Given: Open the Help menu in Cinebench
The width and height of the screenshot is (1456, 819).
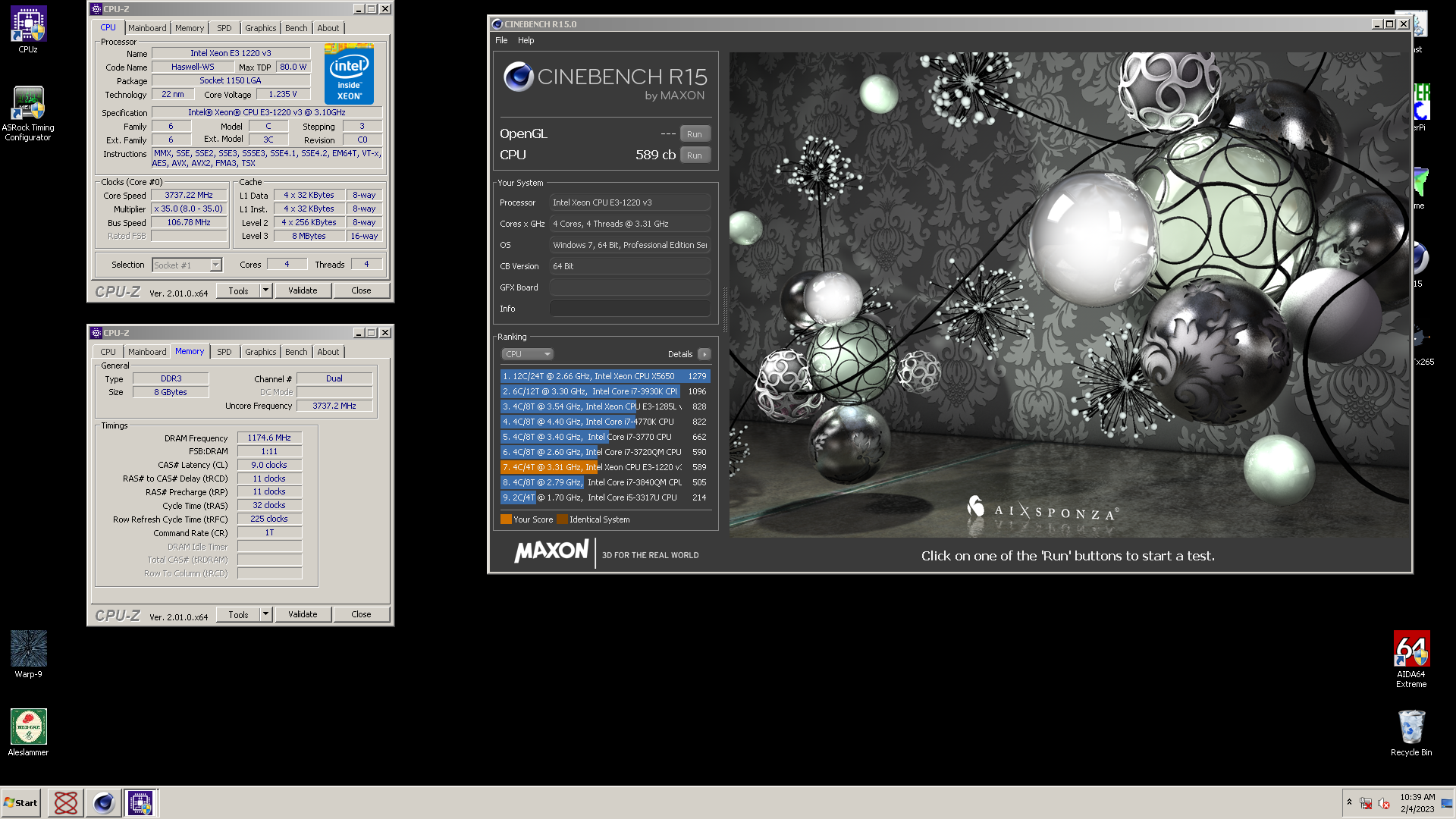Looking at the screenshot, I should (x=526, y=40).
